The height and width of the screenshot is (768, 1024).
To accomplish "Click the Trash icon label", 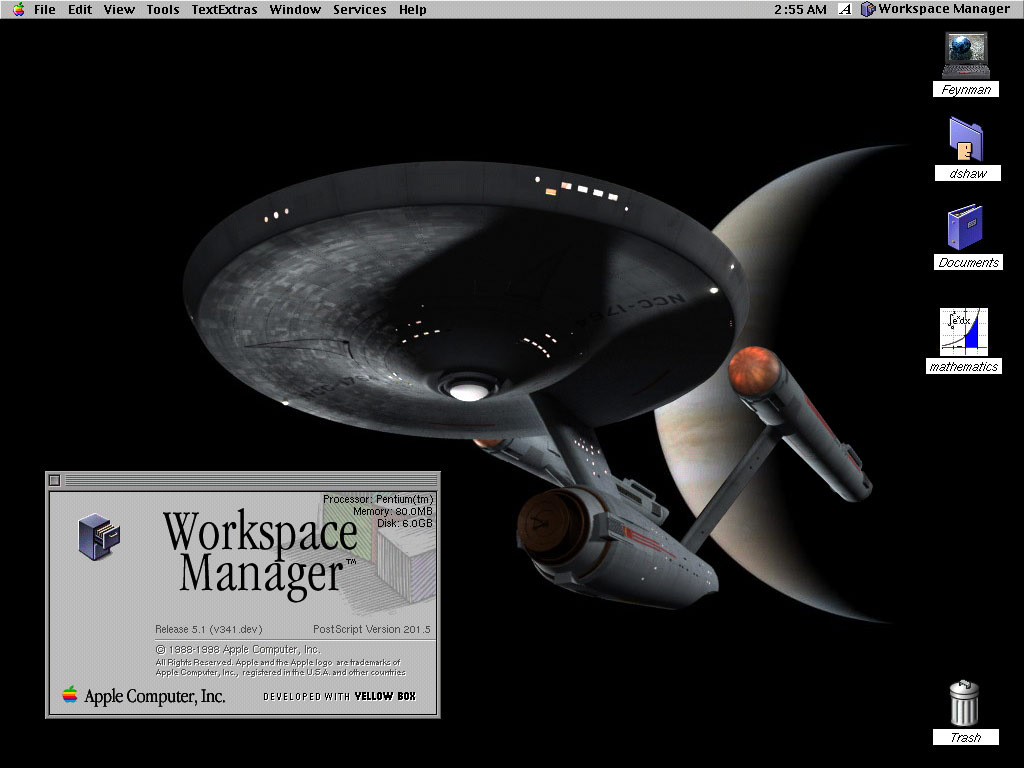I will point(966,737).
